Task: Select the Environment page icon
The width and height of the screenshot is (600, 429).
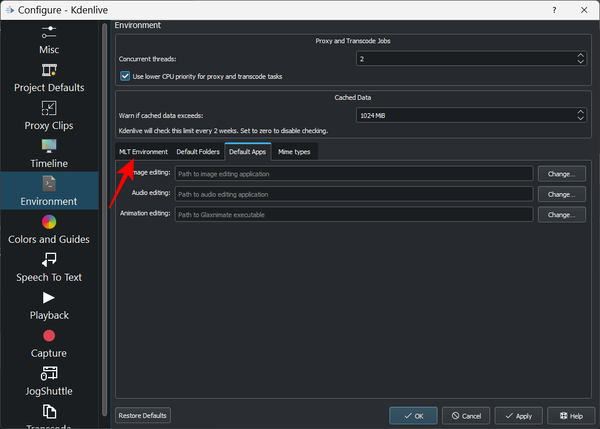Action: (x=49, y=184)
